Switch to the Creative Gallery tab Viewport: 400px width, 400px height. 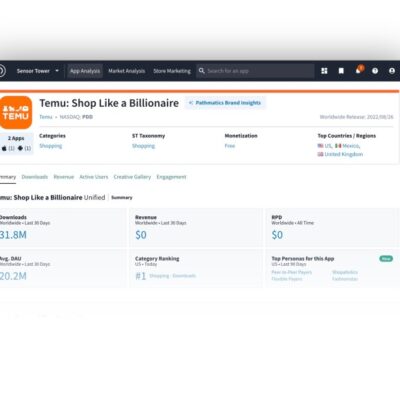tap(132, 177)
